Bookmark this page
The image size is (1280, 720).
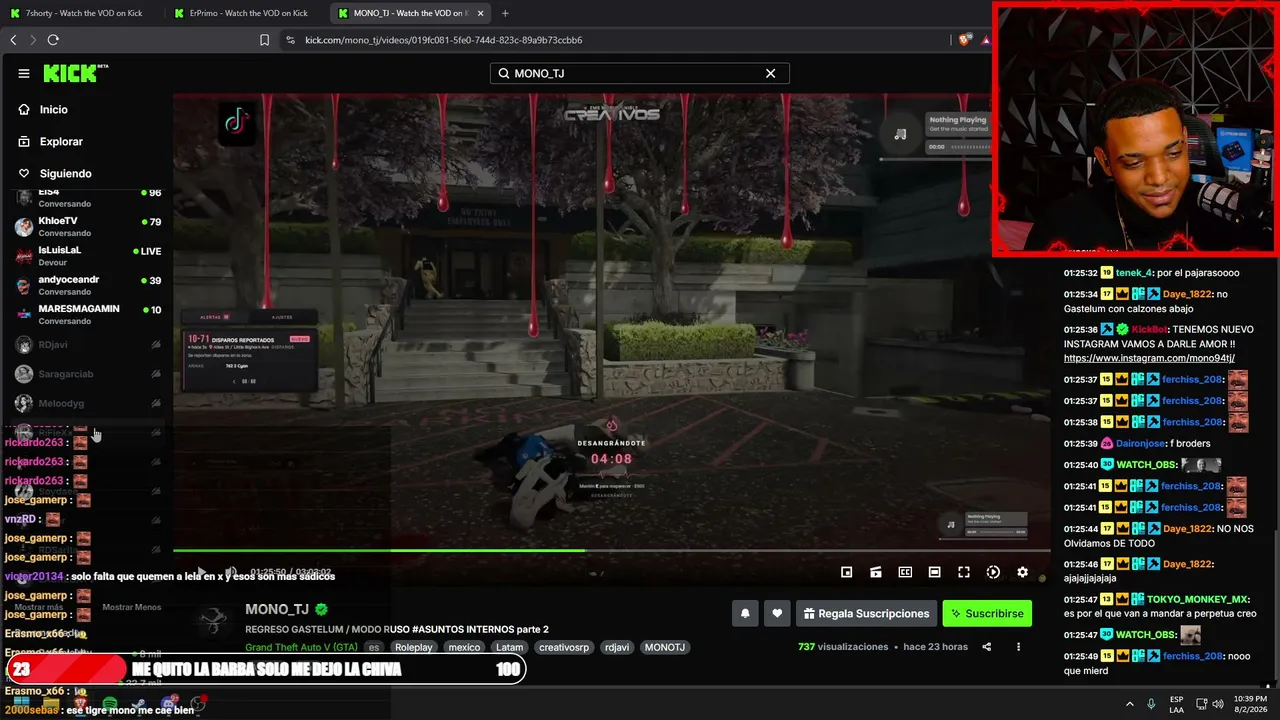(x=264, y=40)
